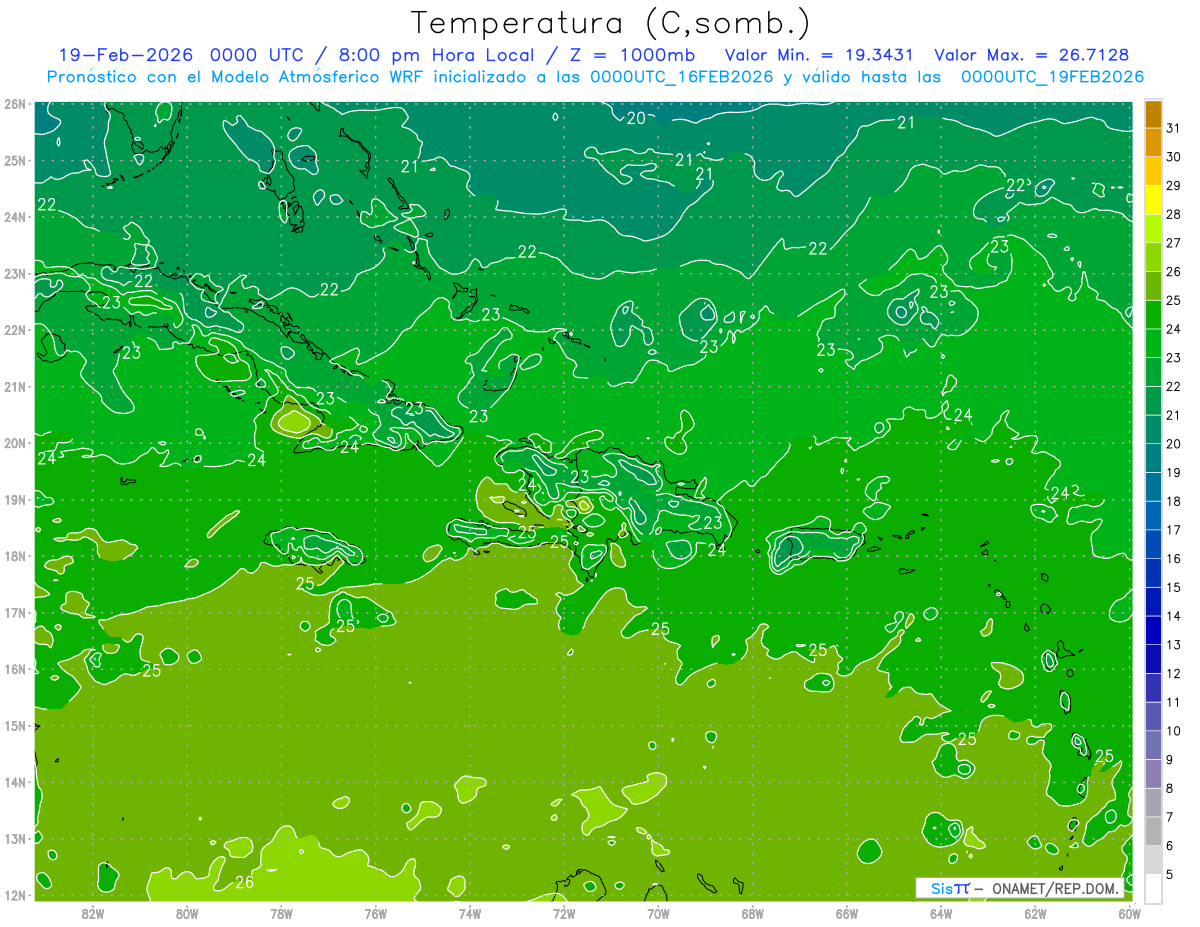Viewport: 1200px width, 927px height.
Task: Click the "31" color scale label
Action: (1173, 128)
